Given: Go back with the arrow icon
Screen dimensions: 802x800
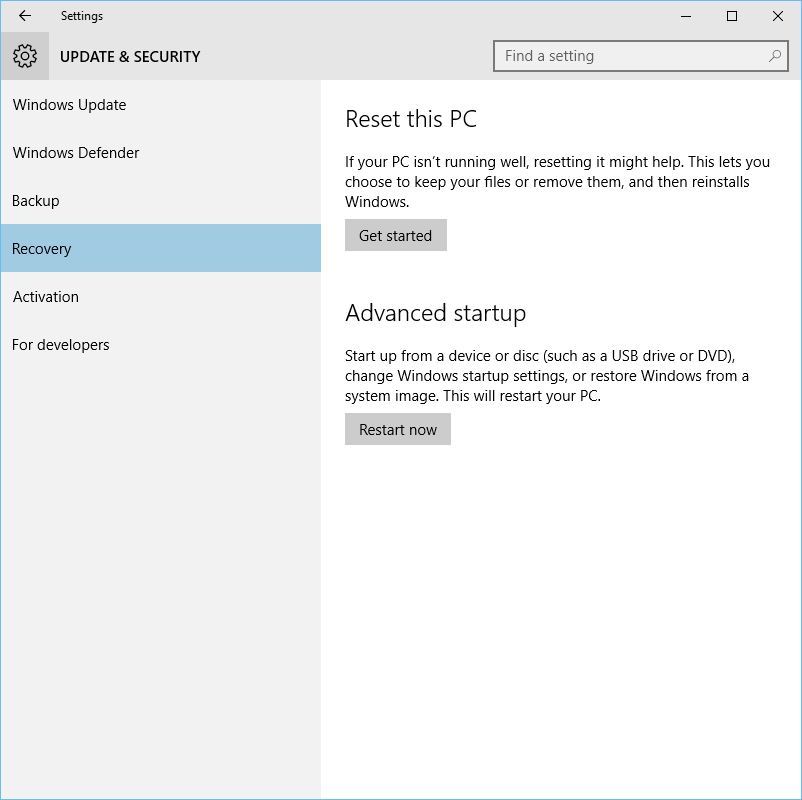Looking at the screenshot, I should (x=25, y=16).
